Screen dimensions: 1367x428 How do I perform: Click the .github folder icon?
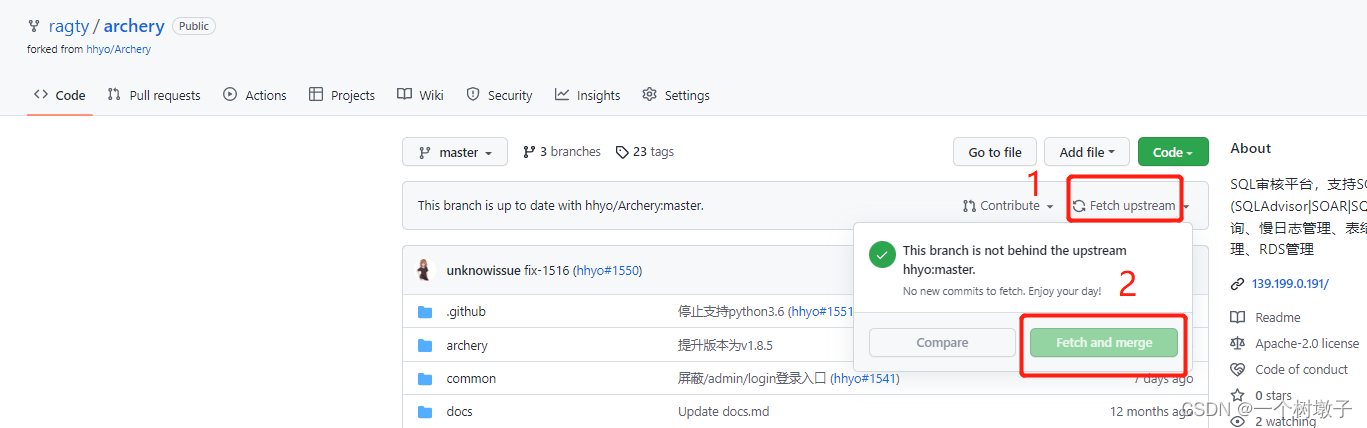425,312
